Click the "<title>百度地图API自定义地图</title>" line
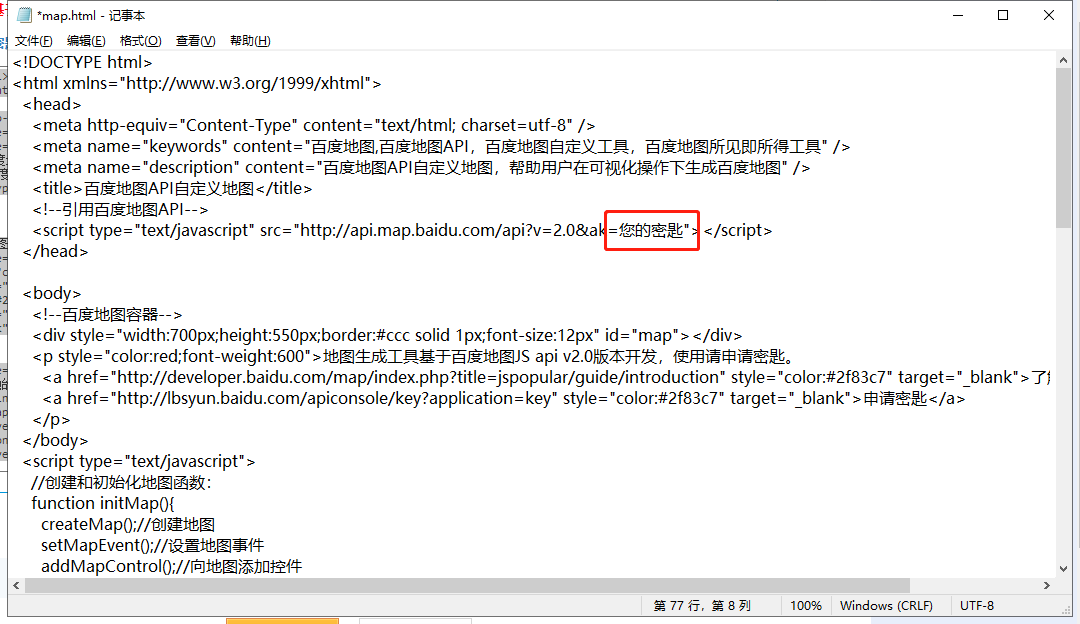This screenshot has width=1080, height=624. [x=172, y=188]
